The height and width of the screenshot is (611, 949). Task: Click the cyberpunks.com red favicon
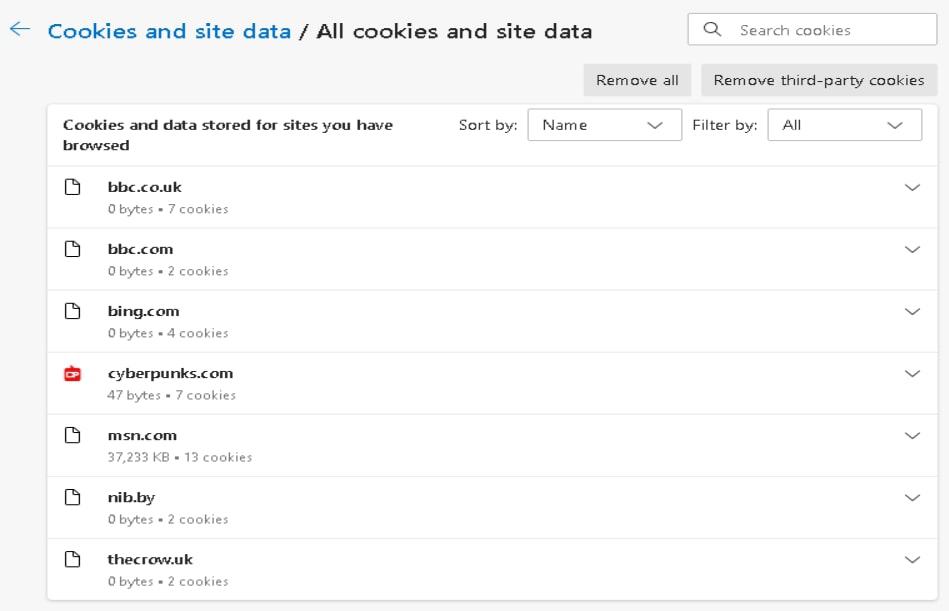pyautogui.click(x=73, y=373)
